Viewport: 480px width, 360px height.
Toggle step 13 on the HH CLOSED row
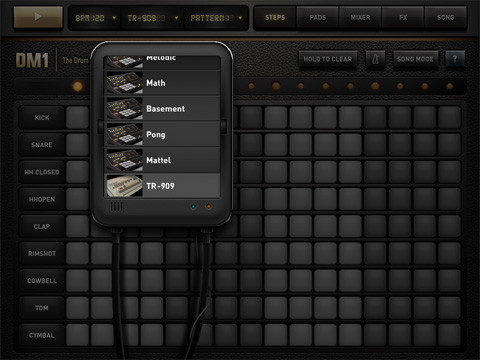coord(375,172)
